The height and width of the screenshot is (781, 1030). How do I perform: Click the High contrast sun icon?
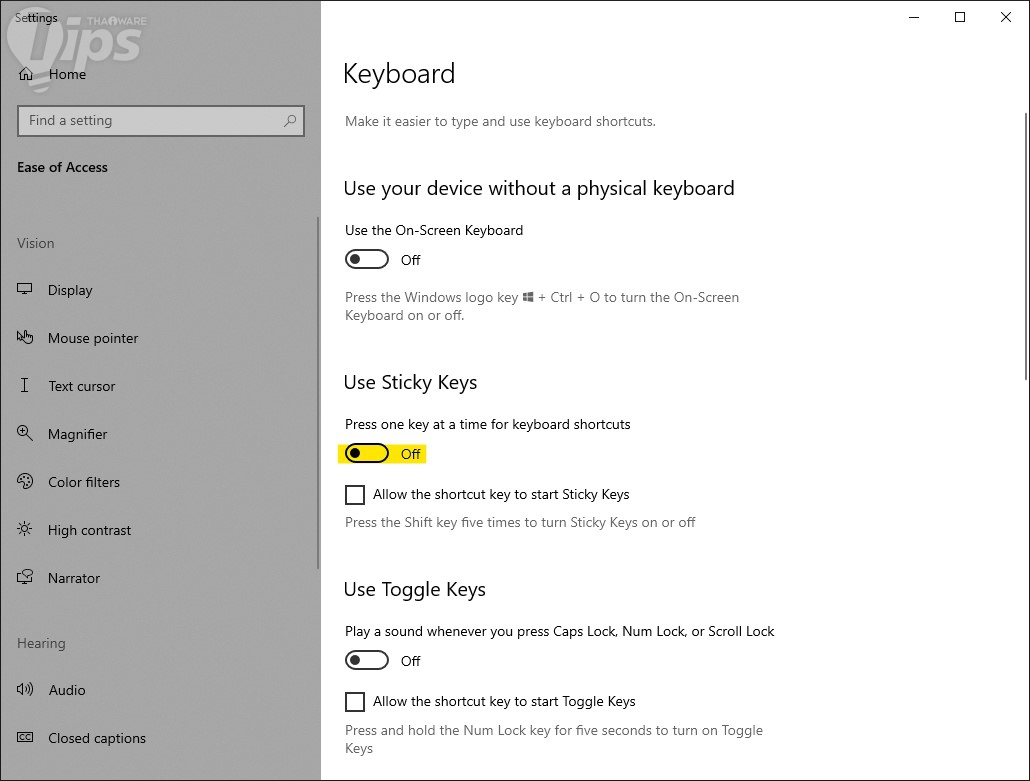(26, 530)
